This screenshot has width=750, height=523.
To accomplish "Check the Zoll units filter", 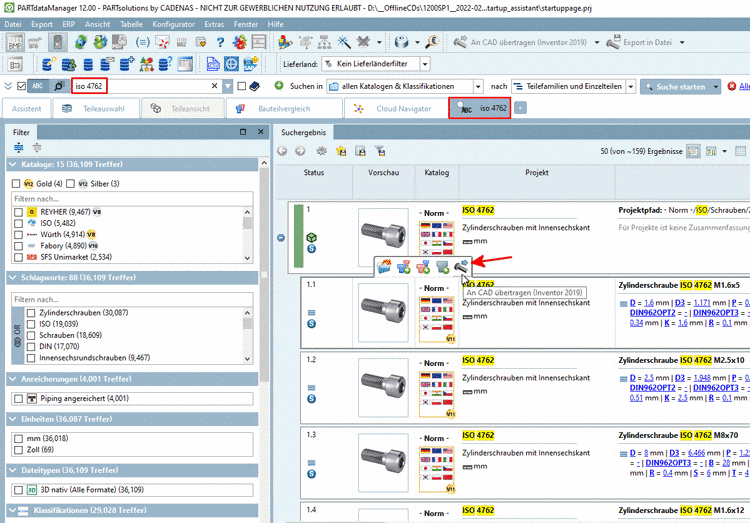I will click(x=18, y=450).
